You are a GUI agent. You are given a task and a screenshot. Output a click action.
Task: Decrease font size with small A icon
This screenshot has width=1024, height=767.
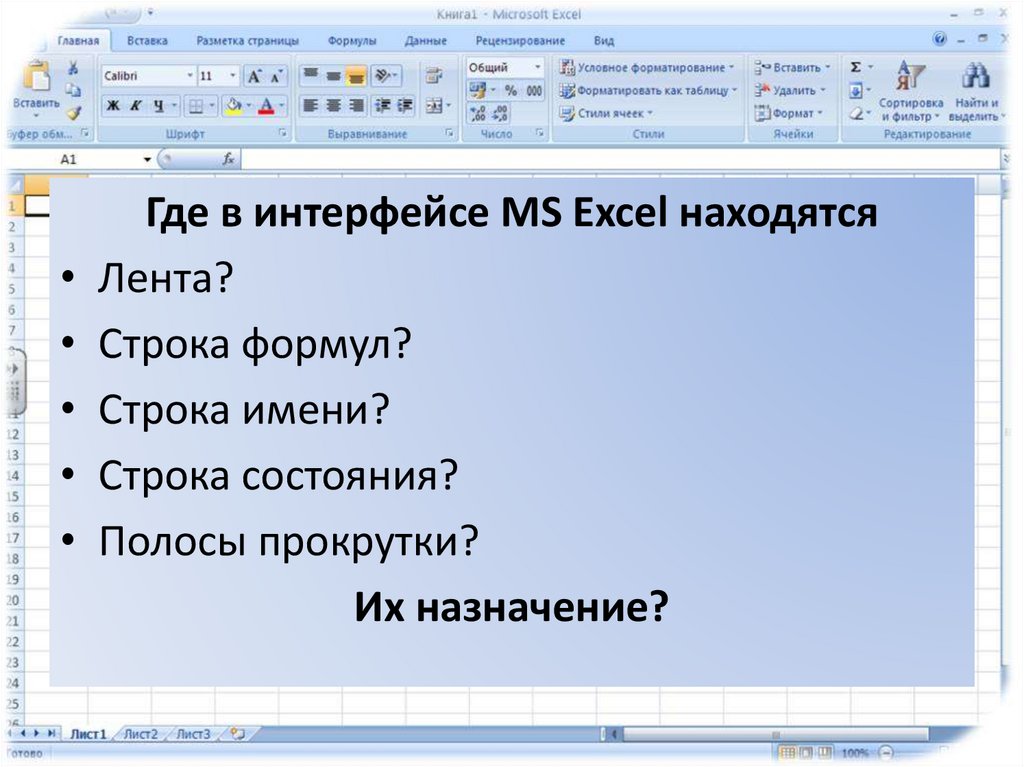pyautogui.click(x=276, y=76)
